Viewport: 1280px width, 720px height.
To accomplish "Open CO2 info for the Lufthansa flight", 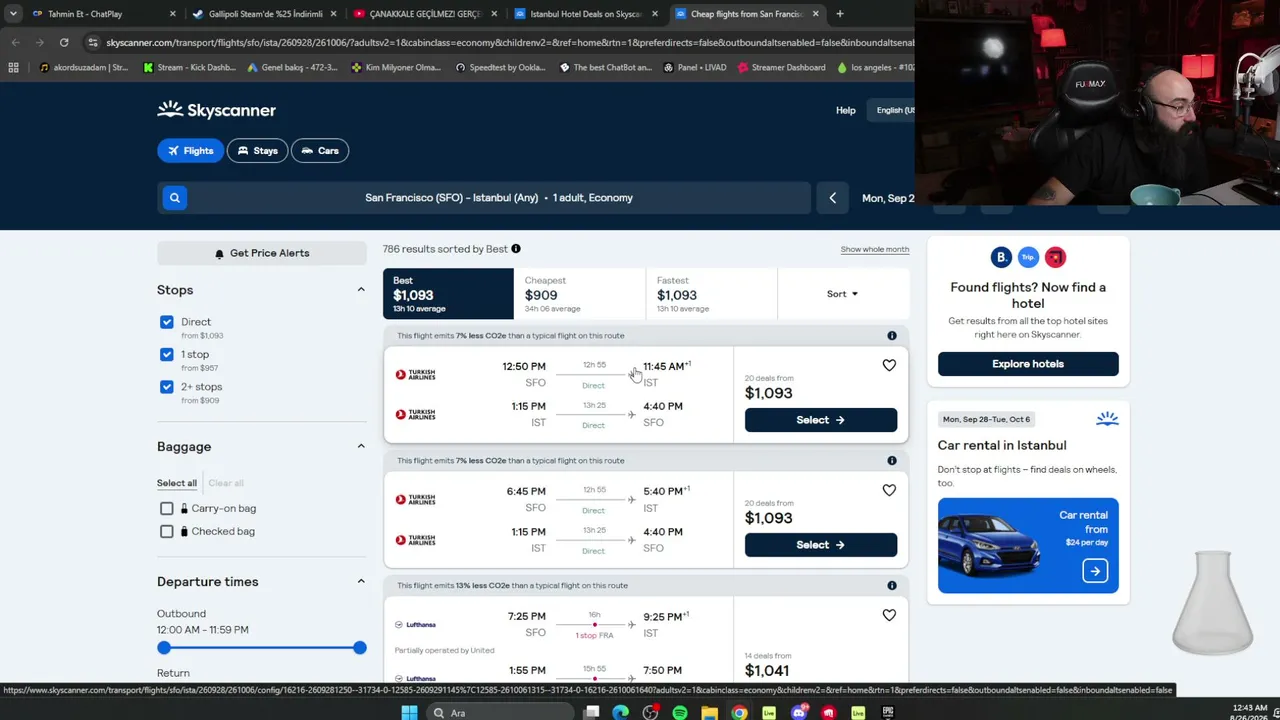I will (x=892, y=586).
